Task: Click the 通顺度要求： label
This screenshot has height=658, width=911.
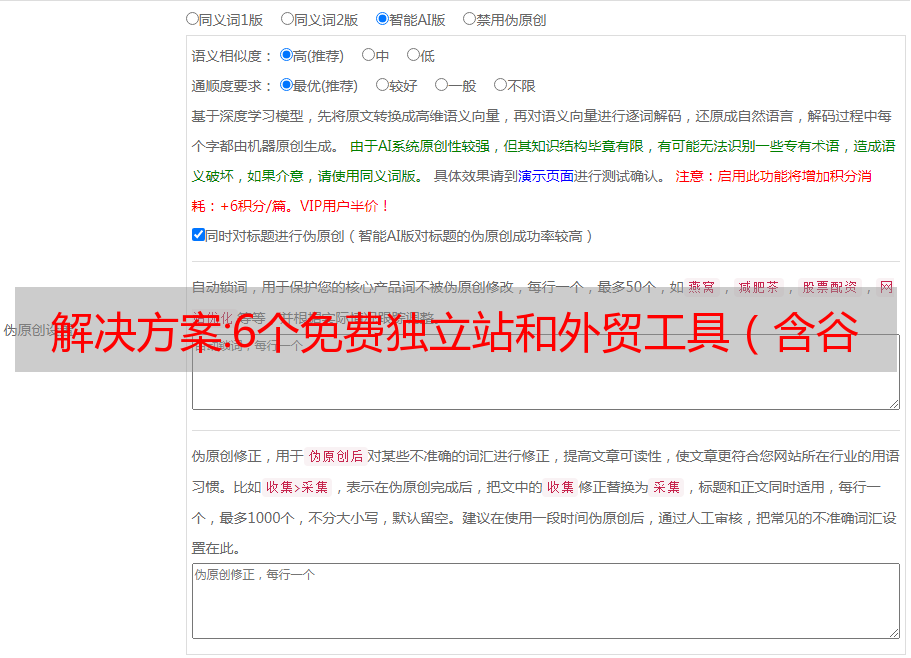Action: [232, 86]
